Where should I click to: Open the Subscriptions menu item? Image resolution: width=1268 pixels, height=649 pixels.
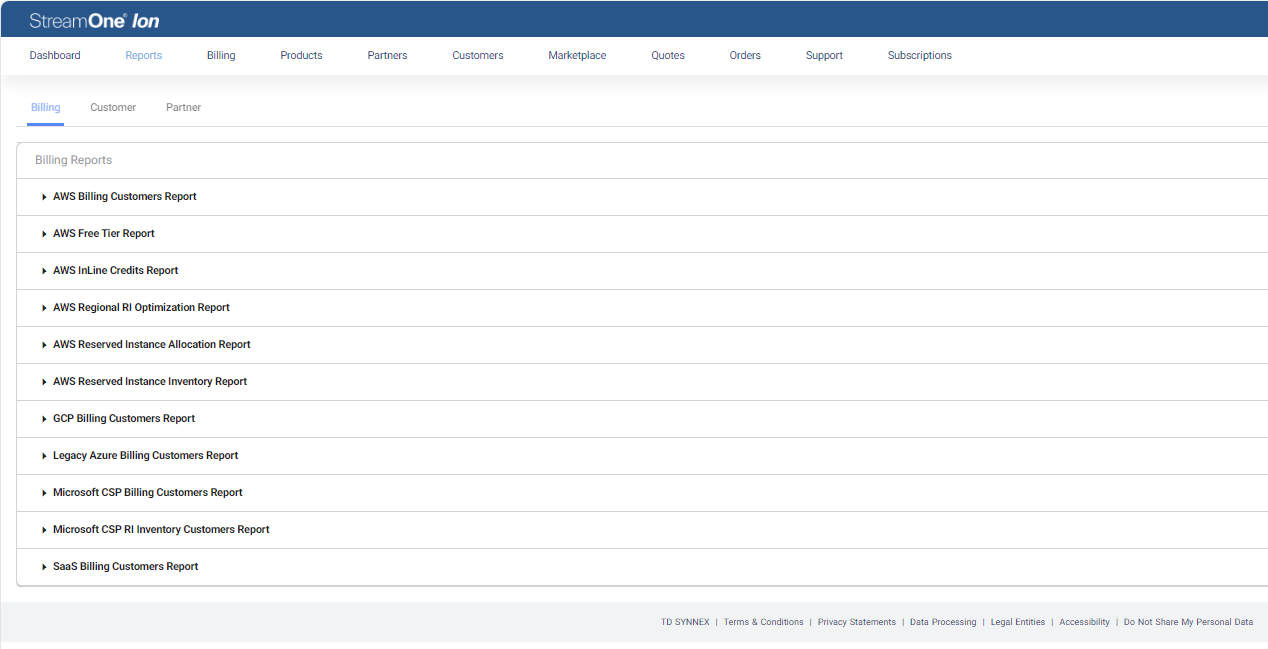(x=919, y=56)
